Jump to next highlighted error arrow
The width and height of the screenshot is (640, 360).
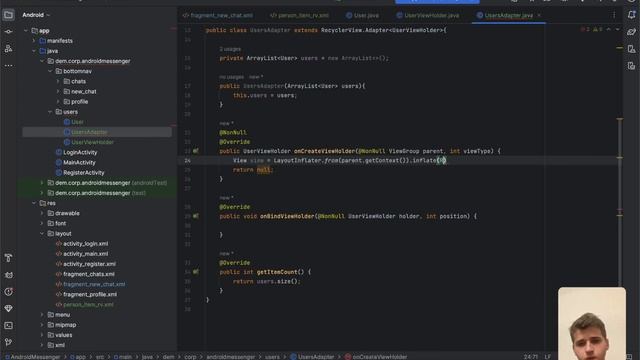tap(617, 29)
